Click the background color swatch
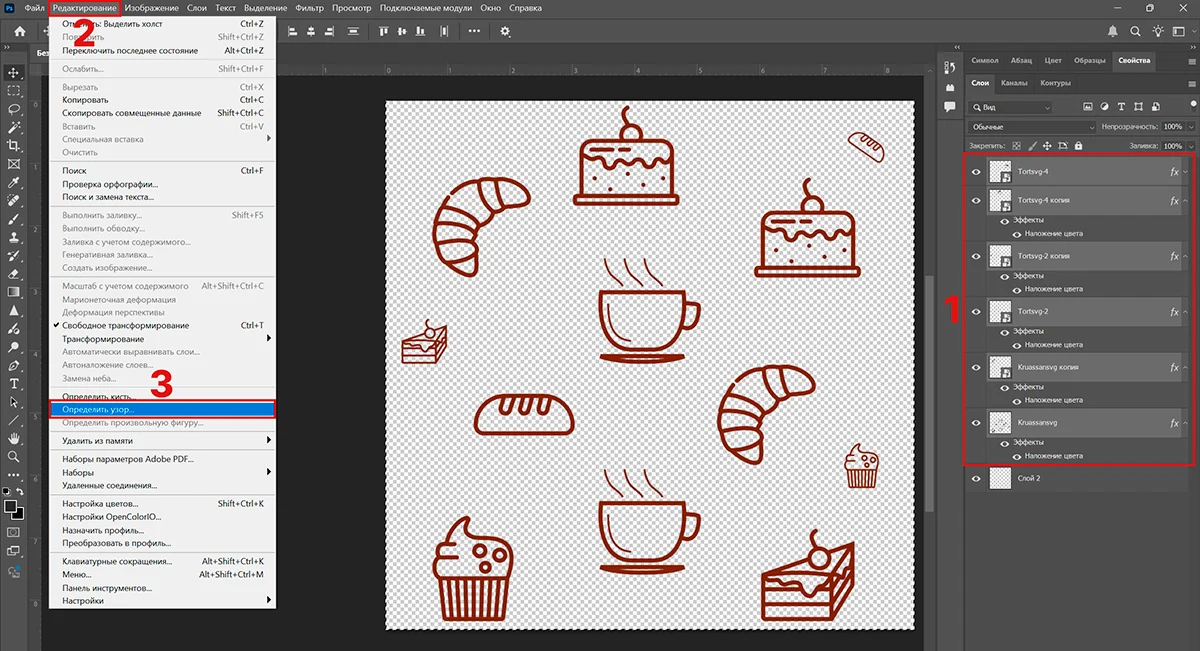This screenshot has height=651, width=1200. 19,515
